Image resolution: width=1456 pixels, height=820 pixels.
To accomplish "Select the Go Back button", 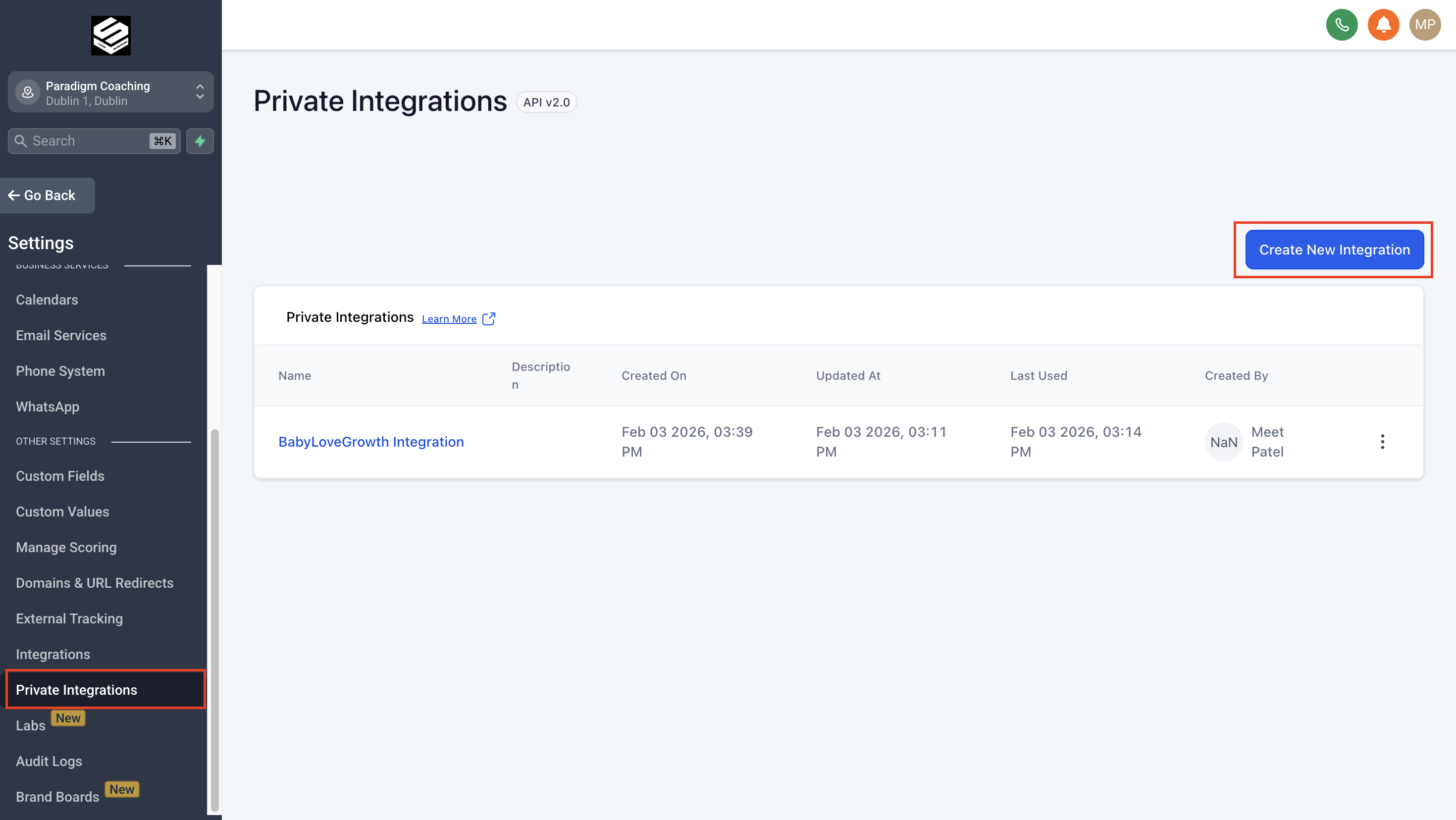I will point(47,195).
